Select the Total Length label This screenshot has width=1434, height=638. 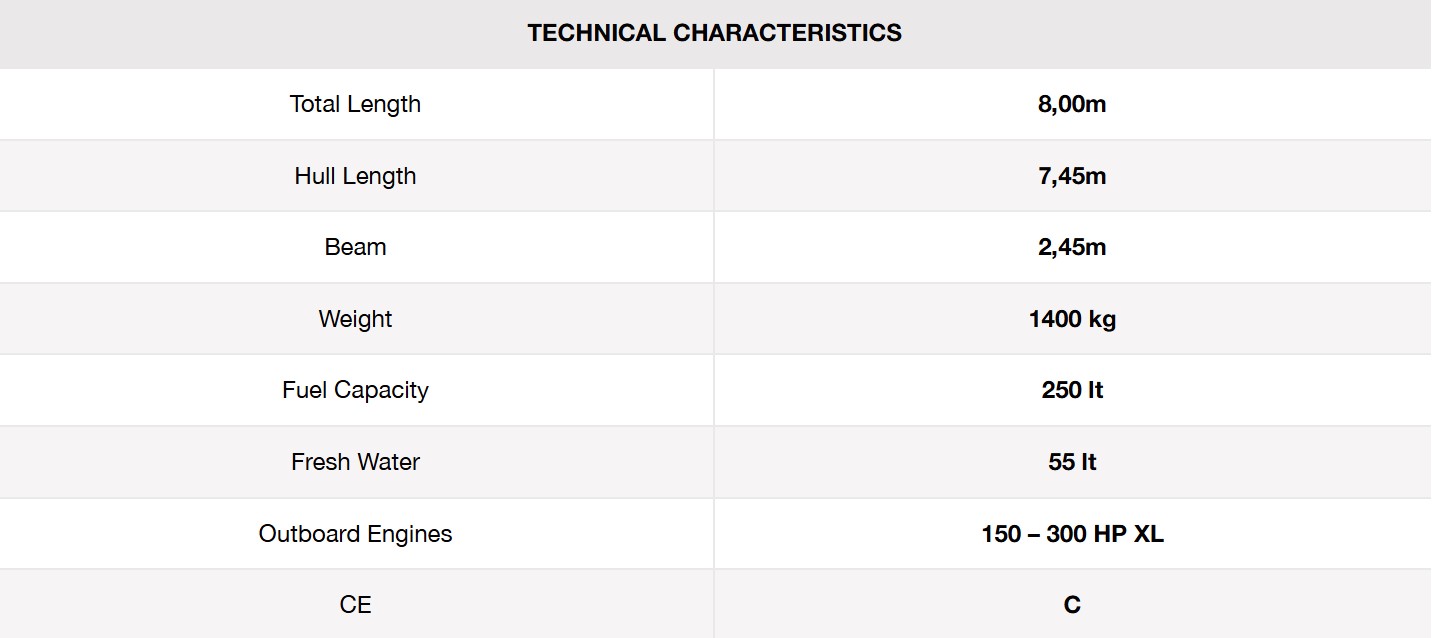(355, 104)
